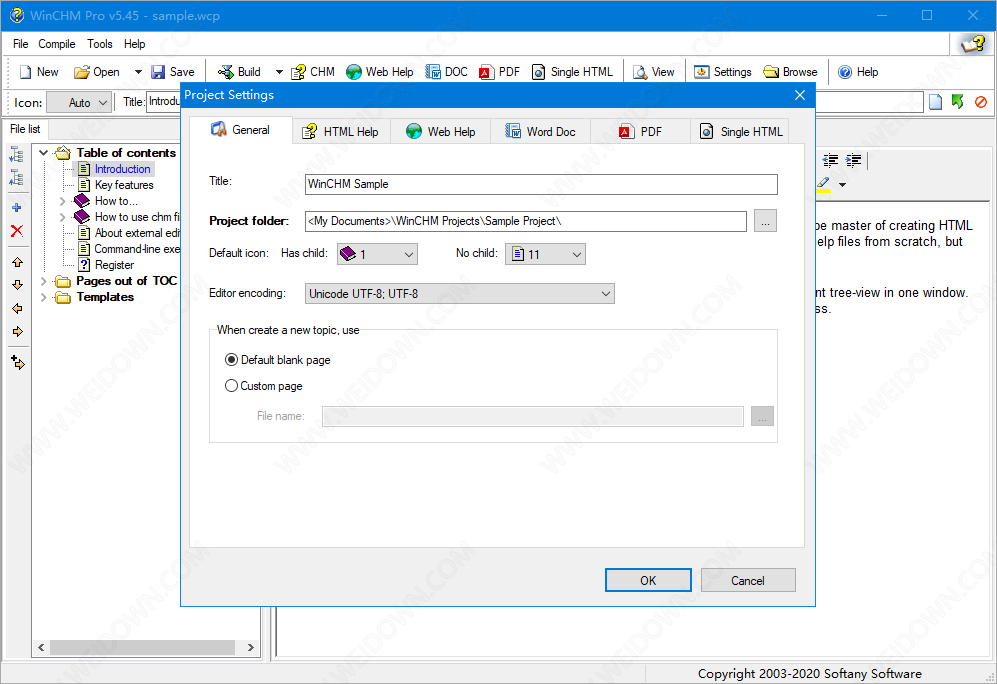Screen dimensions: 997x684
Task: Open the Compile menu
Action: tap(57, 44)
